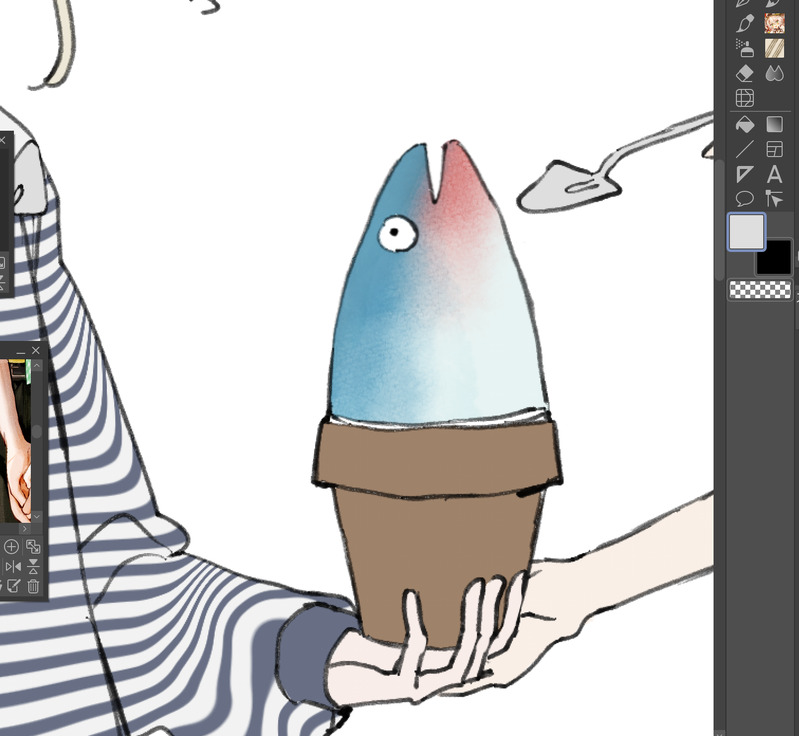Select the Airbrush tool
The width and height of the screenshot is (799, 736).
pyautogui.click(x=744, y=48)
